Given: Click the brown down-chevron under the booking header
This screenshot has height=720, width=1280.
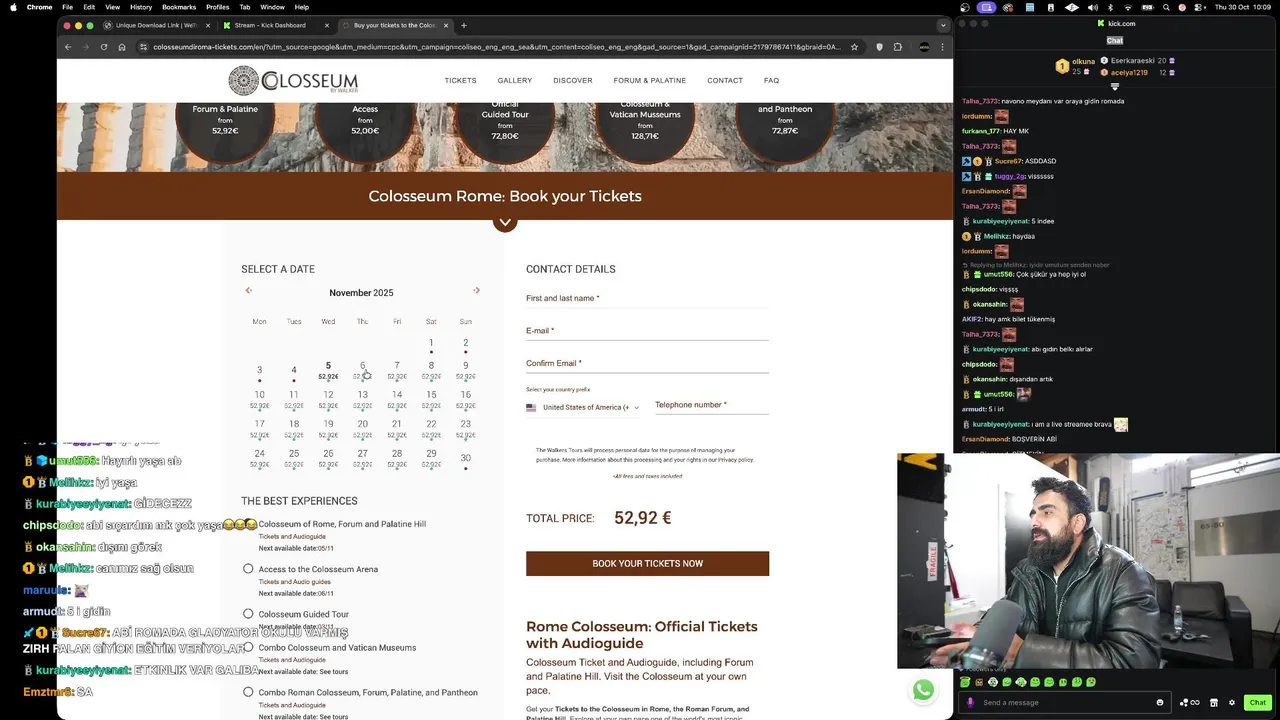Looking at the screenshot, I should tap(505, 222).
